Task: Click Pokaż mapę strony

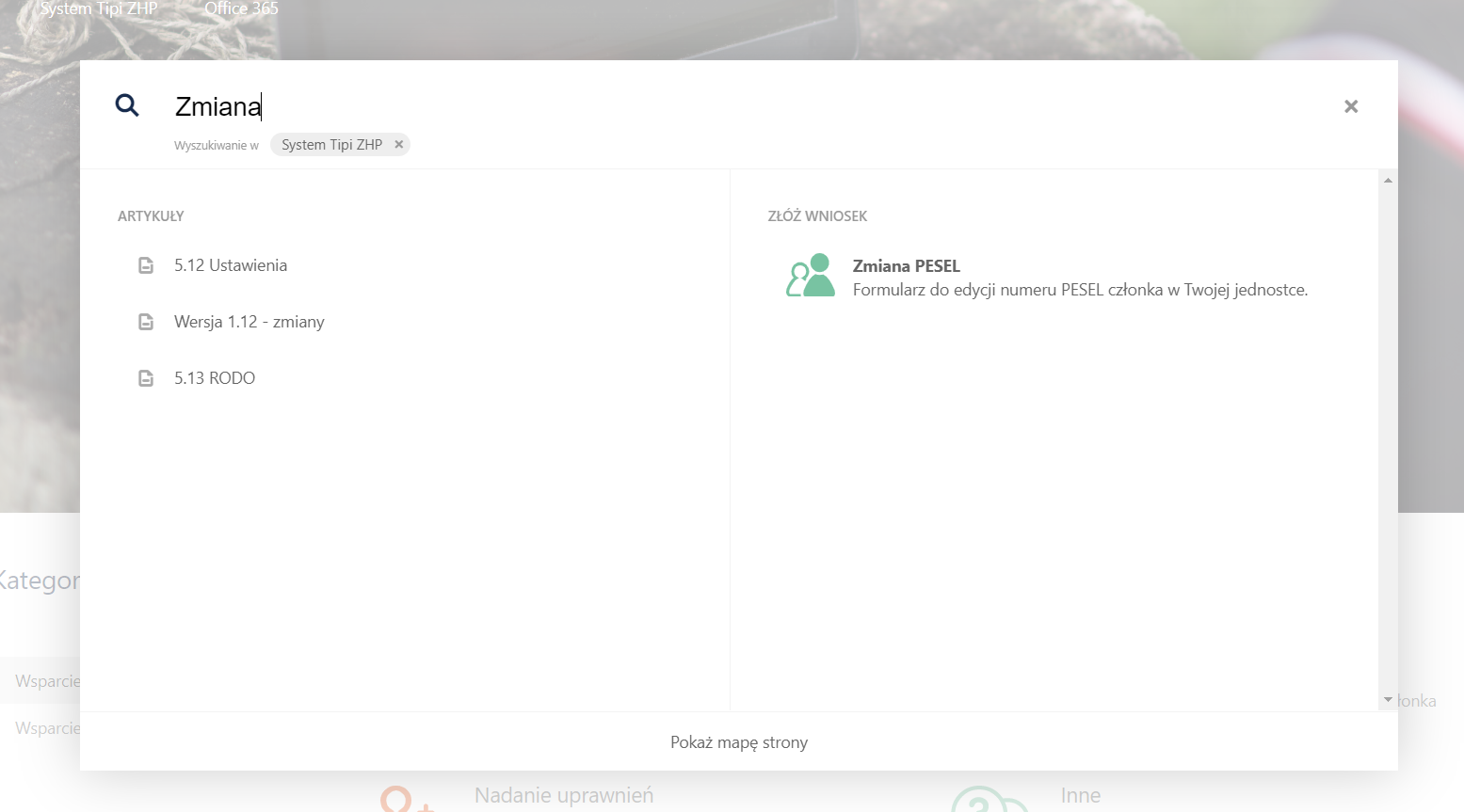Action: [739, 742]
